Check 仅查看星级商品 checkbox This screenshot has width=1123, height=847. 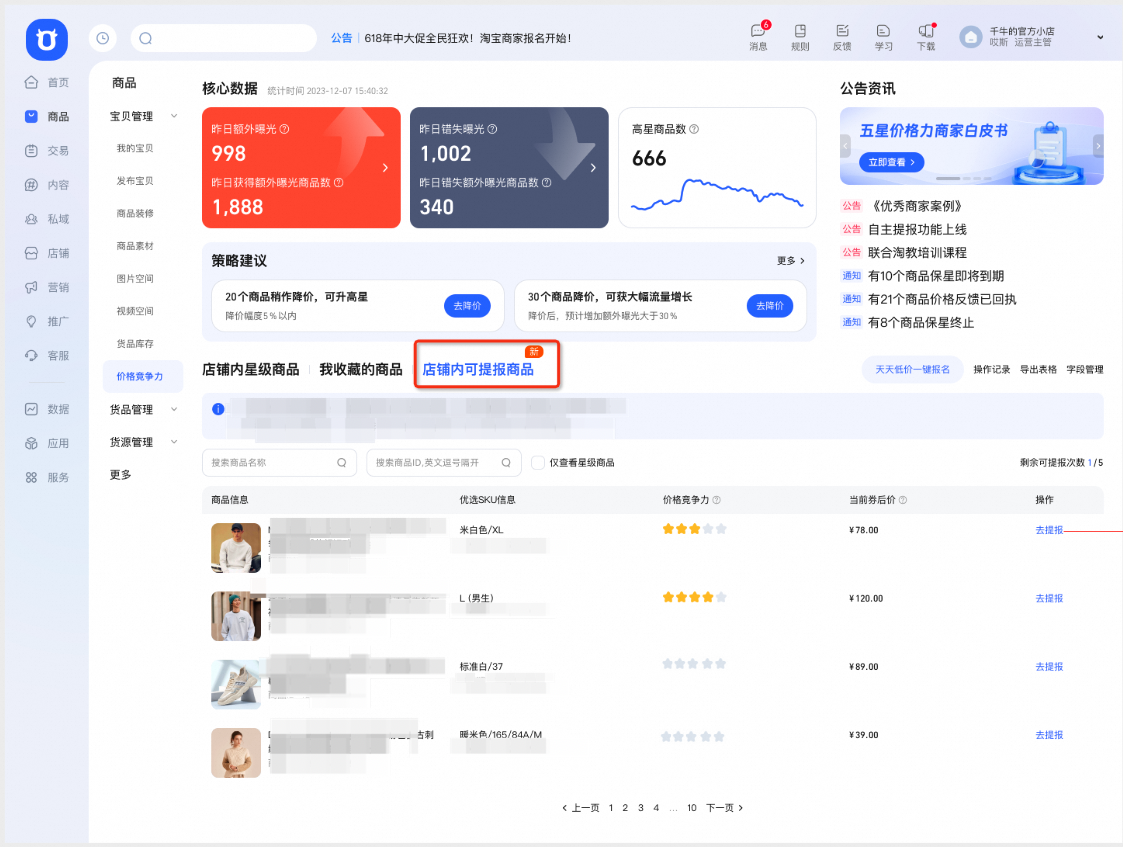[537, 463]
